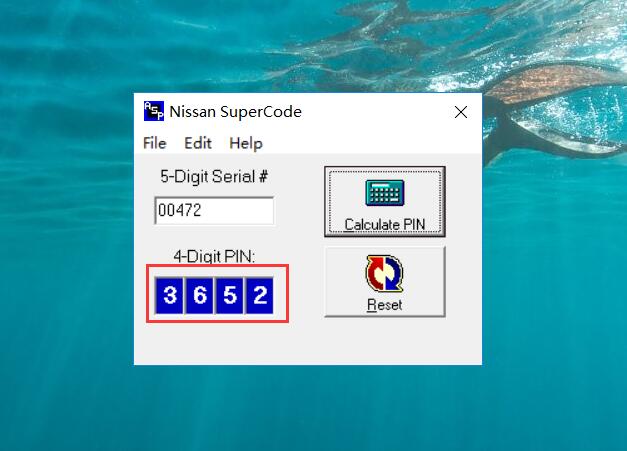Click the Calculate PIN button
The height and width of the screenshot is (451, 627).
click(x=385, y=202)
